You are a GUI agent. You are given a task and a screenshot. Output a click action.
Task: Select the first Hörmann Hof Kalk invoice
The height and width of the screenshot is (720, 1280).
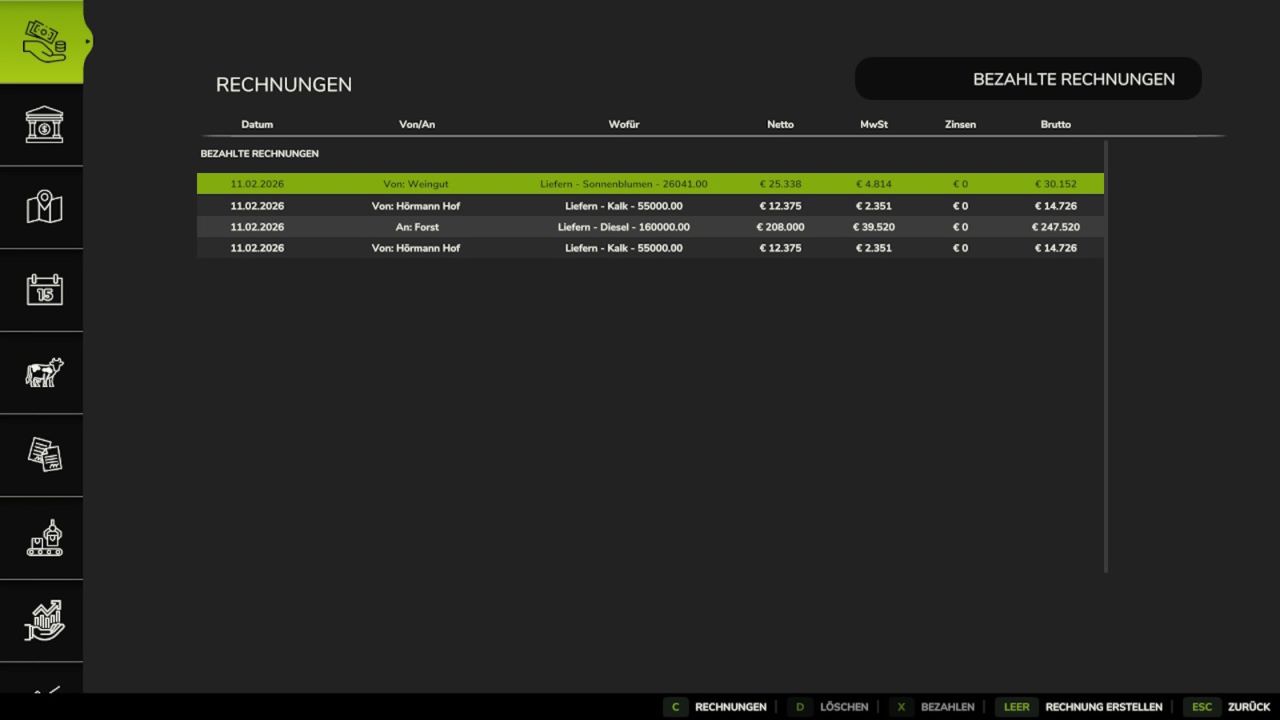pyautogui.click(x=650, y=205)
